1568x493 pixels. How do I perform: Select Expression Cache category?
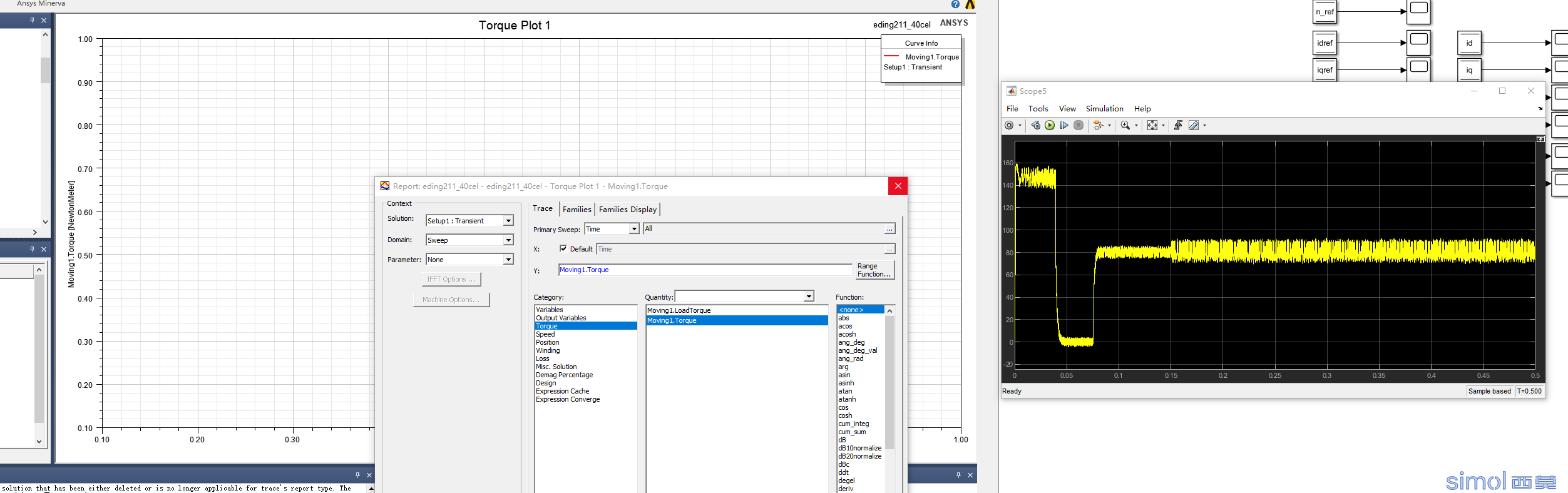click(x=562, y=391)
